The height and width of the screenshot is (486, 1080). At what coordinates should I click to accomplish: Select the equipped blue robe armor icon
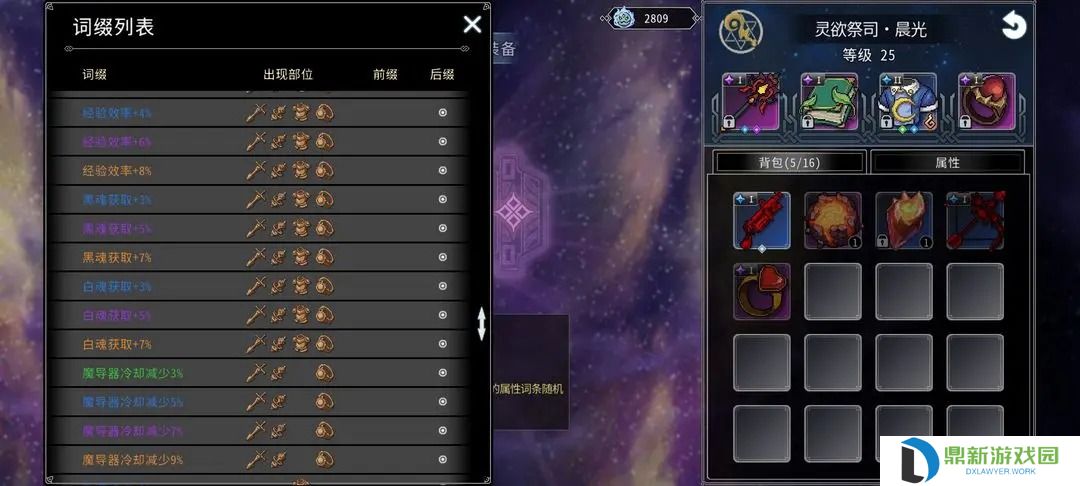tap(908, 102)
